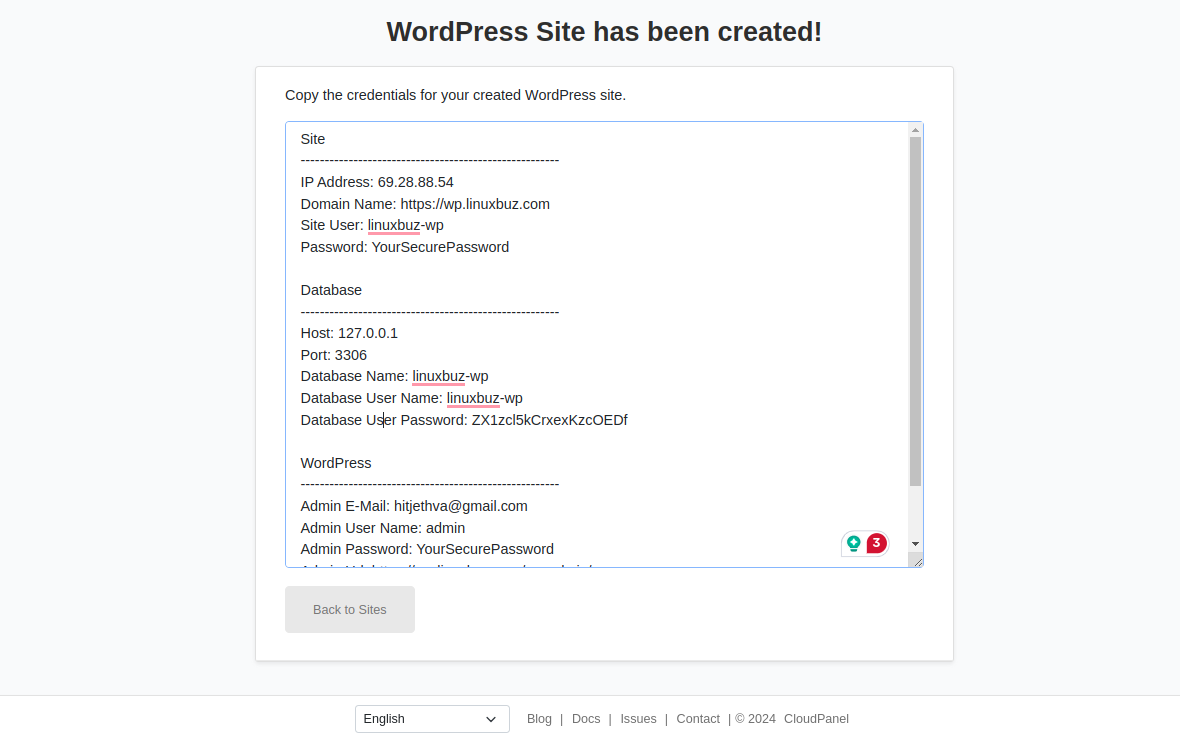This screenshot has width=1180, height=742.
Task: Click the underlined linuxbuz in Site User line
Action: point(393,225)
